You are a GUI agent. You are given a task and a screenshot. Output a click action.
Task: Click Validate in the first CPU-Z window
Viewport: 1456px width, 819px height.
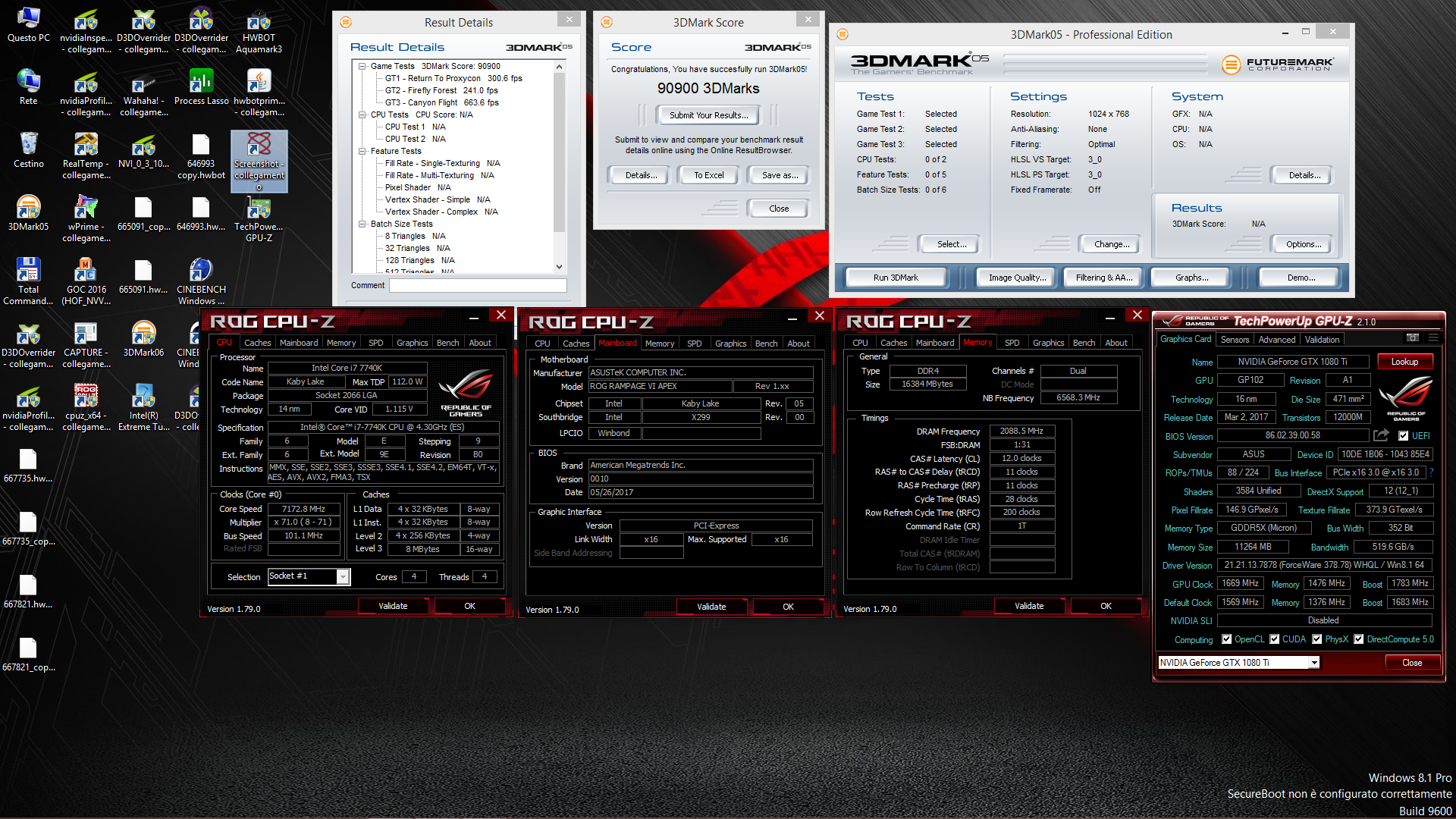[x=393, y=606]
